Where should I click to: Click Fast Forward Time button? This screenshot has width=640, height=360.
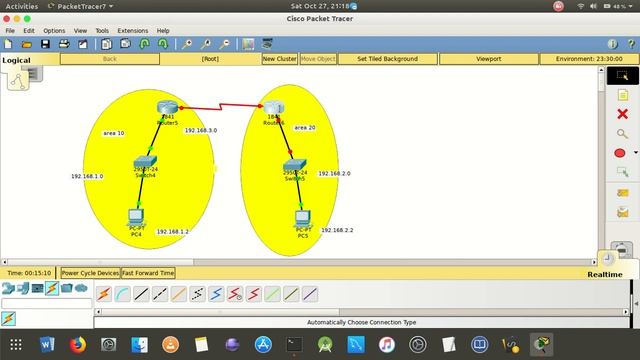point(148,273)
